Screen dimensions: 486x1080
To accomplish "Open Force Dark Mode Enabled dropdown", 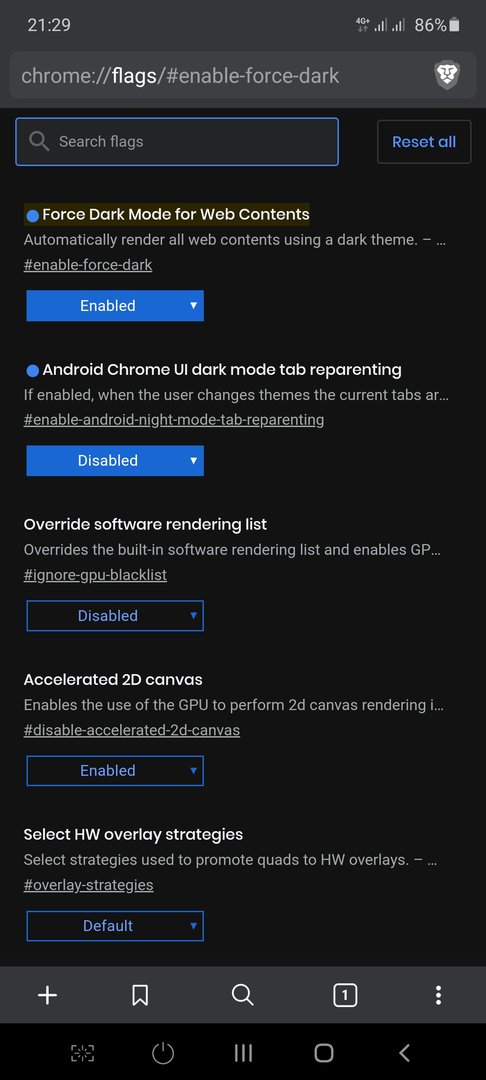I will (x=115, y=305).
